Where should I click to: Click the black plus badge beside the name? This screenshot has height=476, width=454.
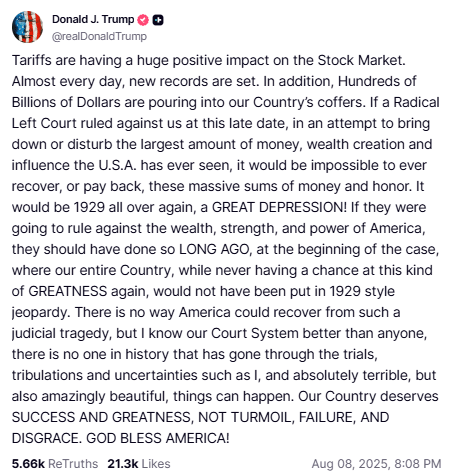click(158, 20)
